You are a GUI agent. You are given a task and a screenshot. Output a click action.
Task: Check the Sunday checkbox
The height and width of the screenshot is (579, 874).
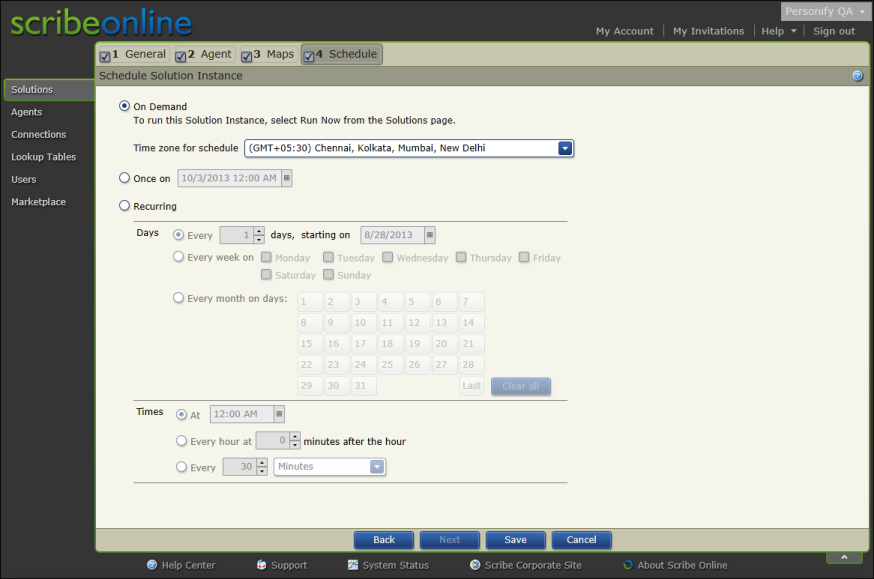click(x=328, y=274)
